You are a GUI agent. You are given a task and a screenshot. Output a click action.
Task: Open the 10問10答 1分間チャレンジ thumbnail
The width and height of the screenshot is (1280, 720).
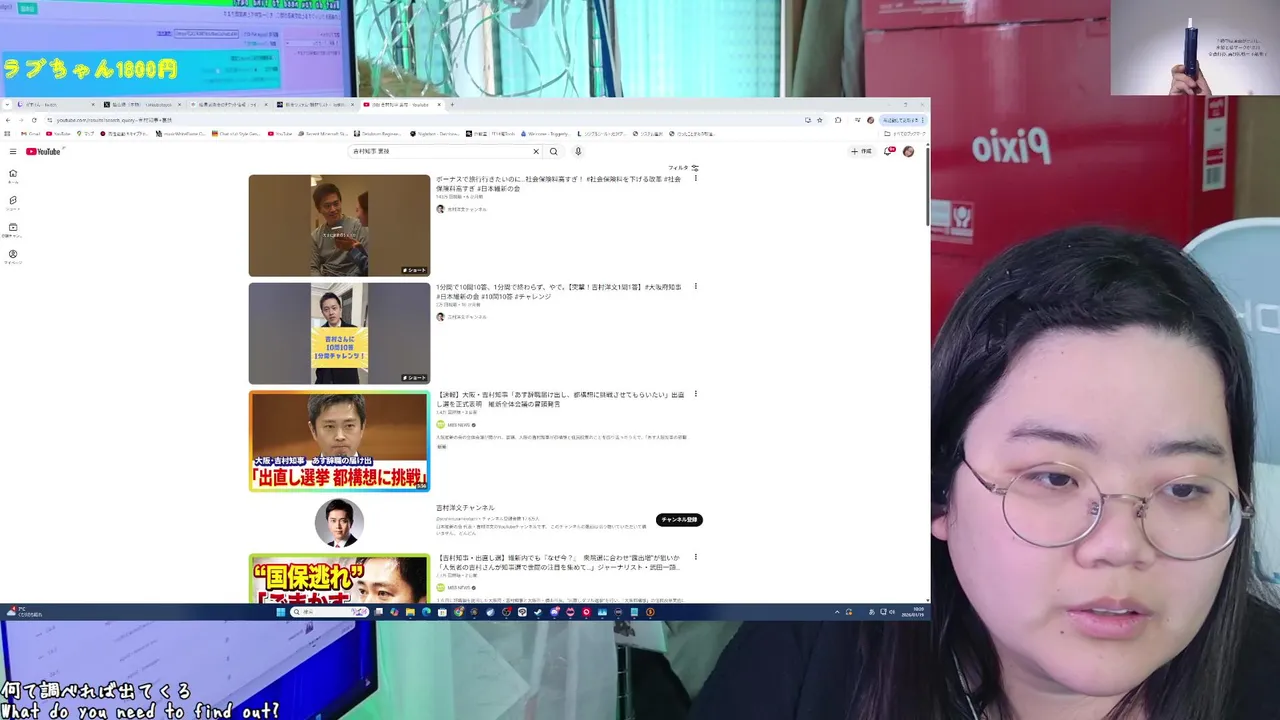point(339,334)
